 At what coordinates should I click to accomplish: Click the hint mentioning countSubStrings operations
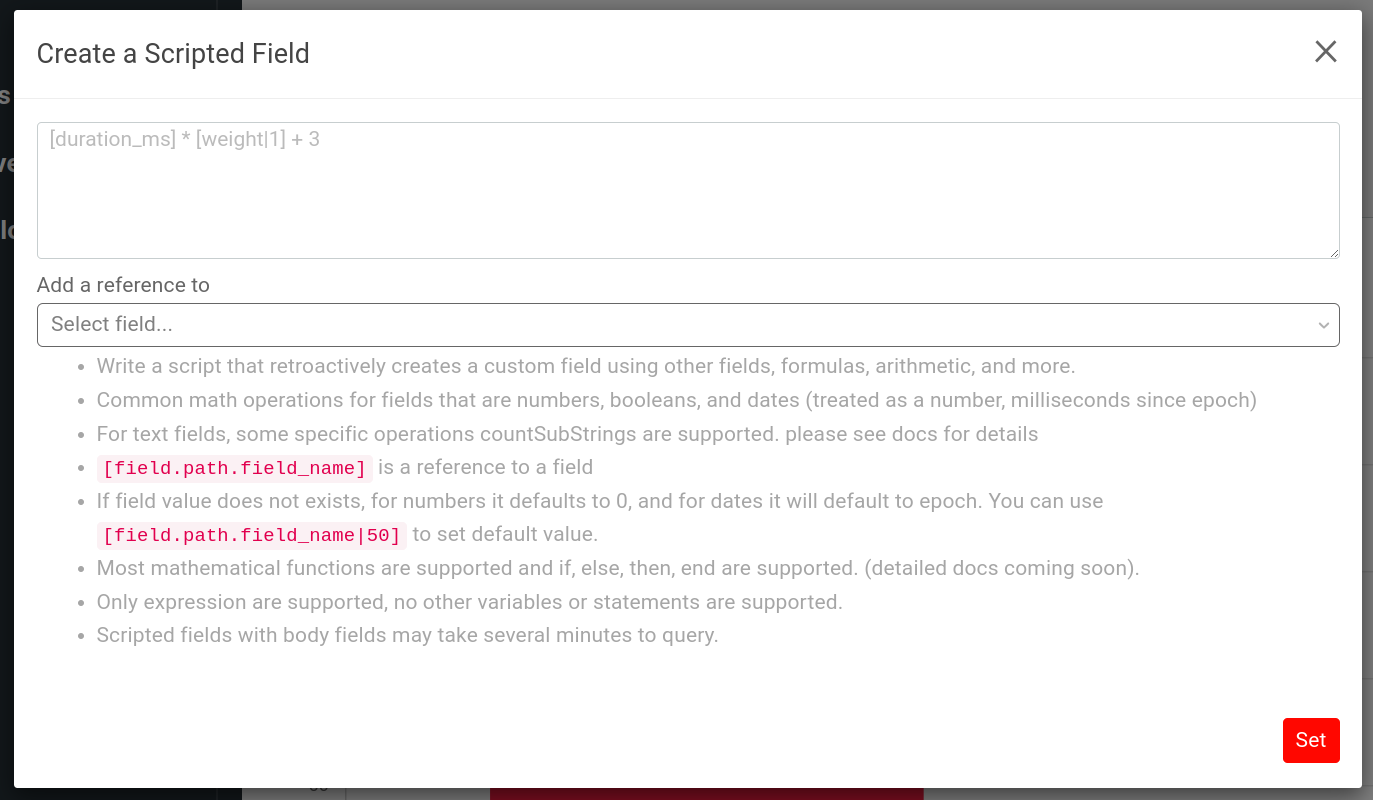tap(567, 434)
